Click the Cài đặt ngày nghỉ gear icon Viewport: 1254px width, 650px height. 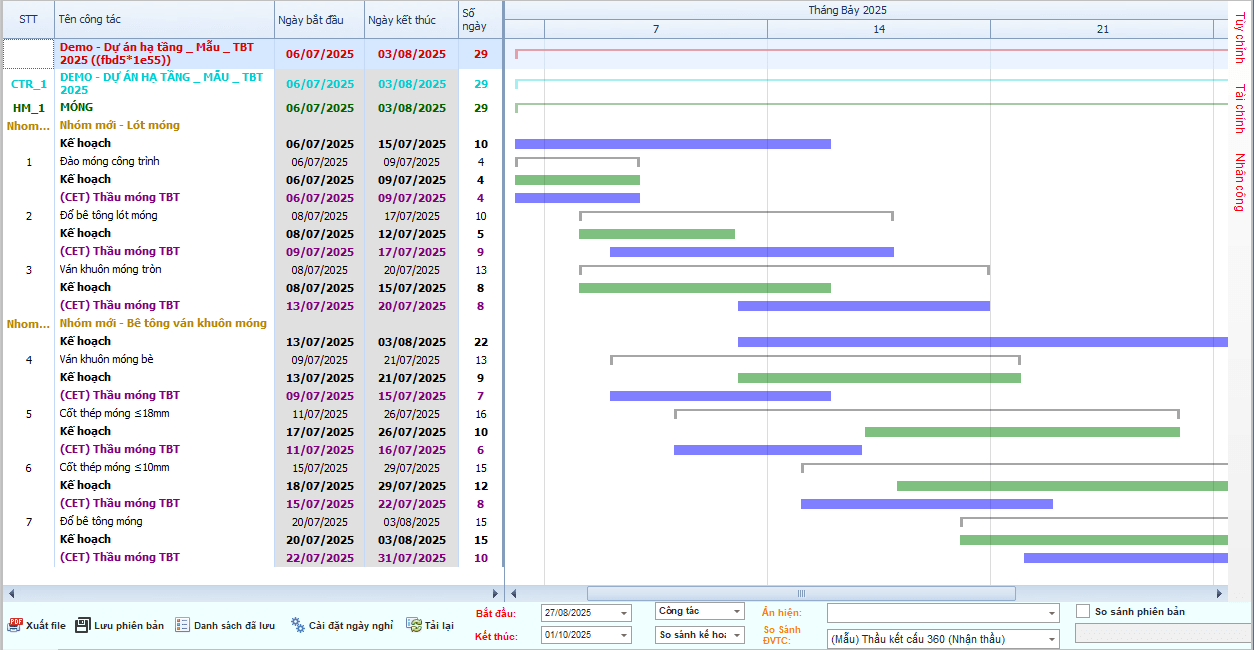[298, 625]
